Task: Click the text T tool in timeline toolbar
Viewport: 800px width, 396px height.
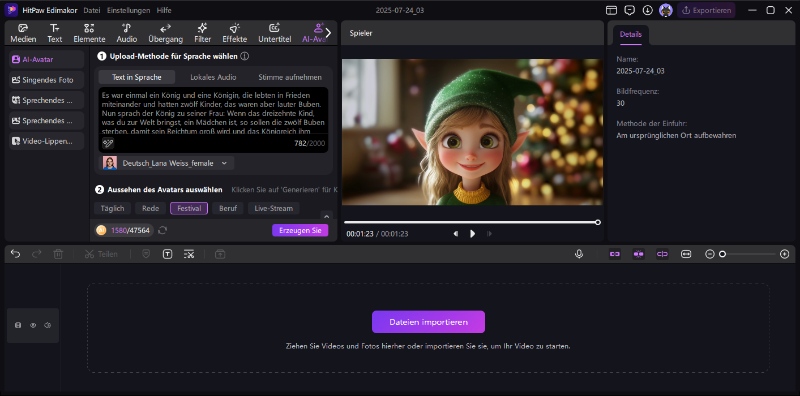Action: 167,254
